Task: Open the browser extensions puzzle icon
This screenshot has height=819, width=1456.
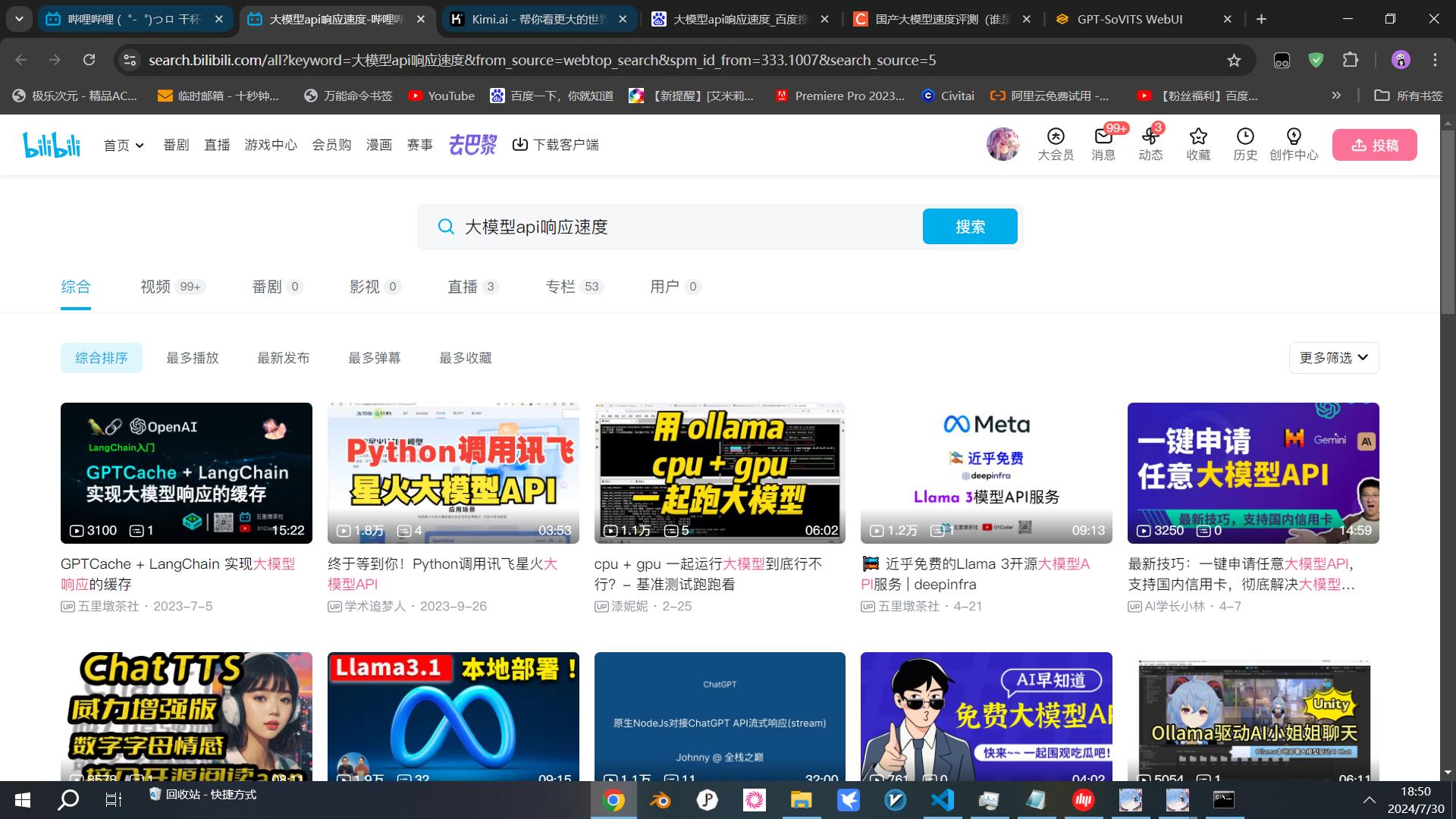Action: click(1351, 60)
